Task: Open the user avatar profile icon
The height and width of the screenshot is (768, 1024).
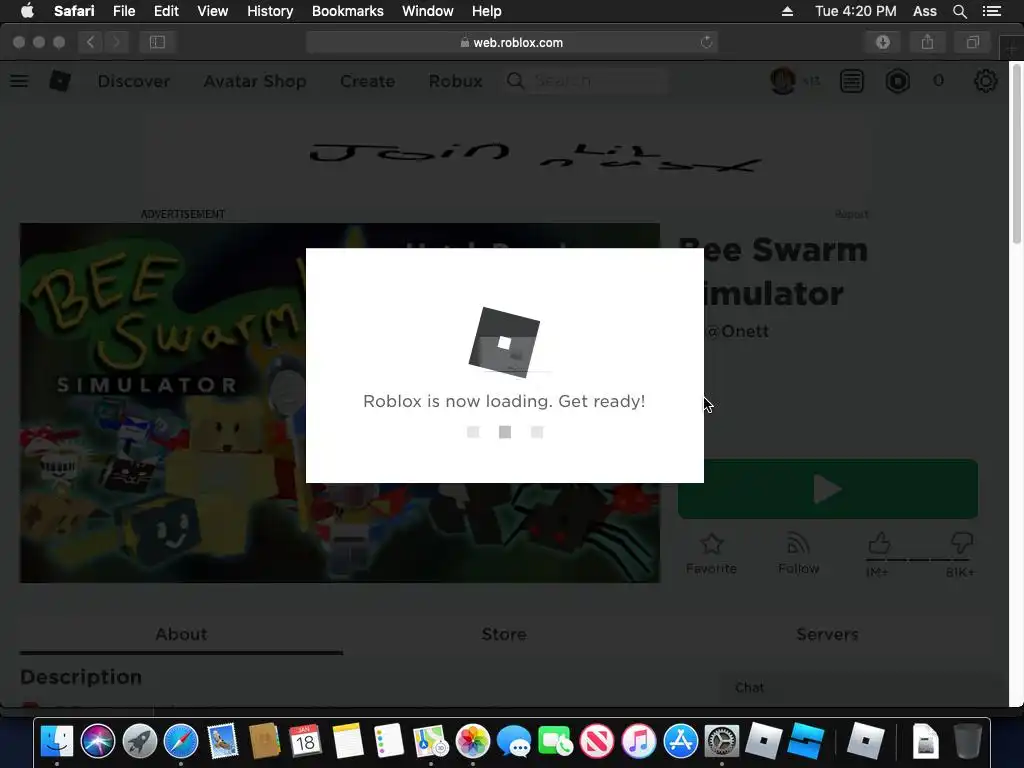Action: click(x=782, y=81)
